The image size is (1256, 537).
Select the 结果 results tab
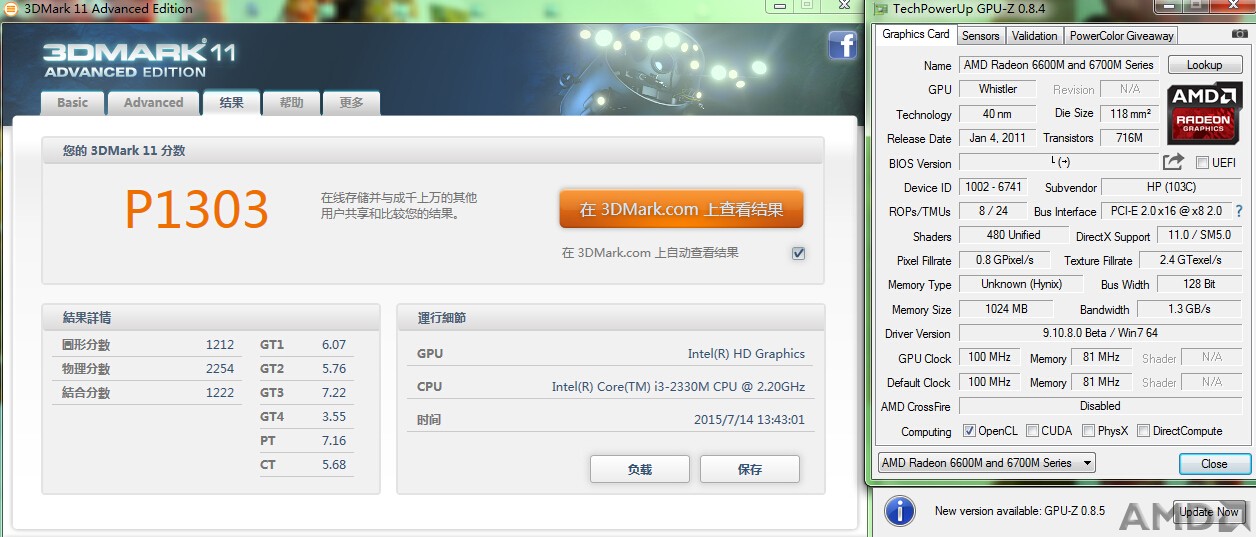click(x=231, y=102)
